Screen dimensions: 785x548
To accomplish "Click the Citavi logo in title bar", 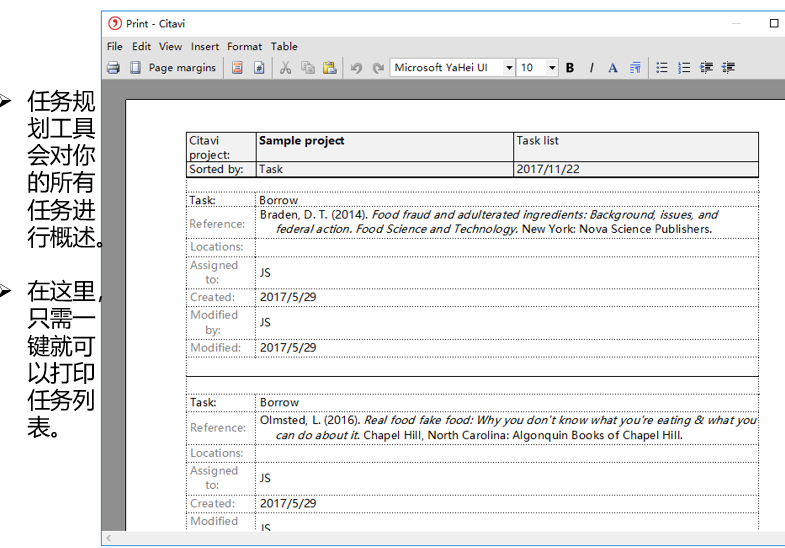I will (115, 24).
